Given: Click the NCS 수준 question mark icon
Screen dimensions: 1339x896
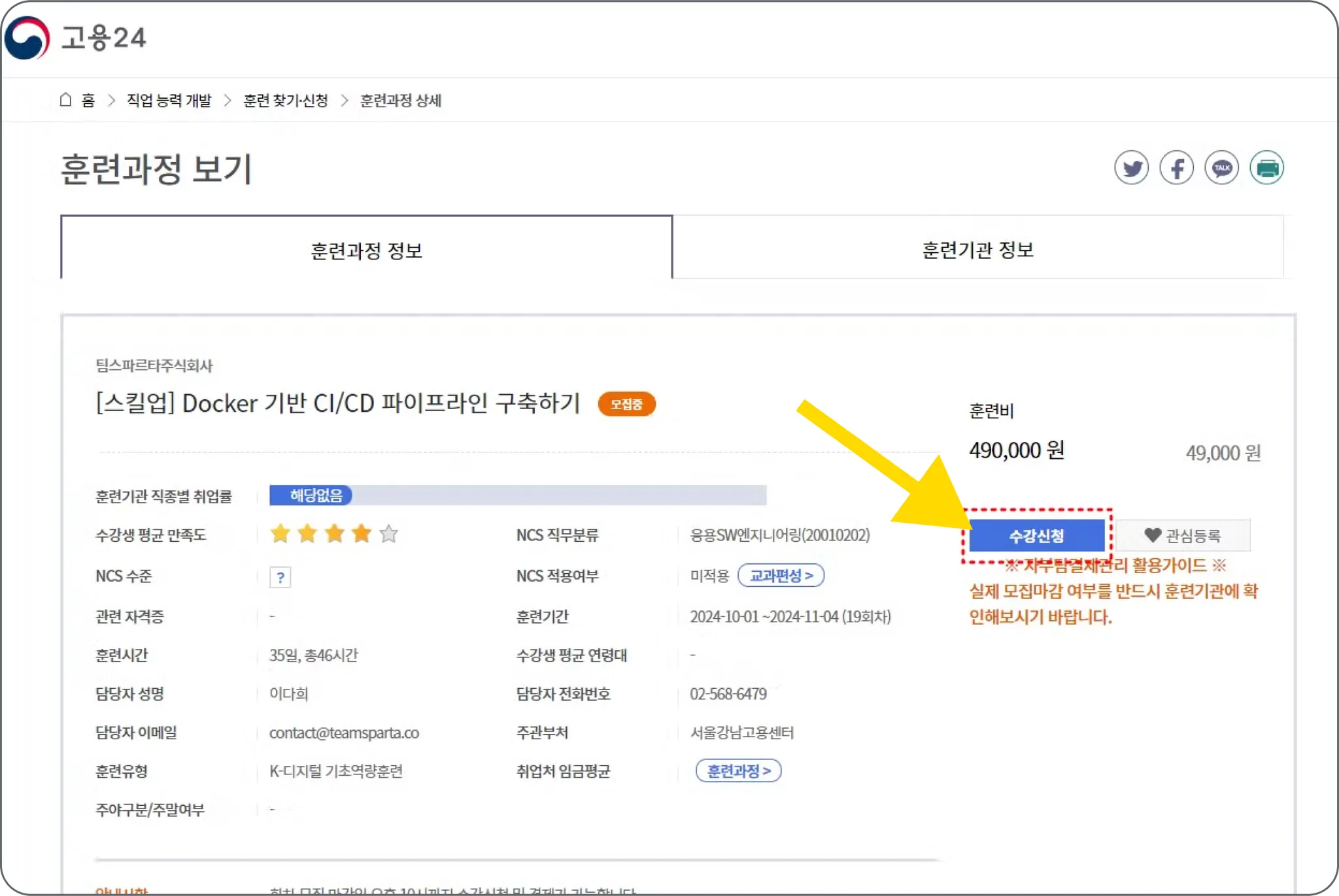Looking at the screenshot, I should 280,577.
